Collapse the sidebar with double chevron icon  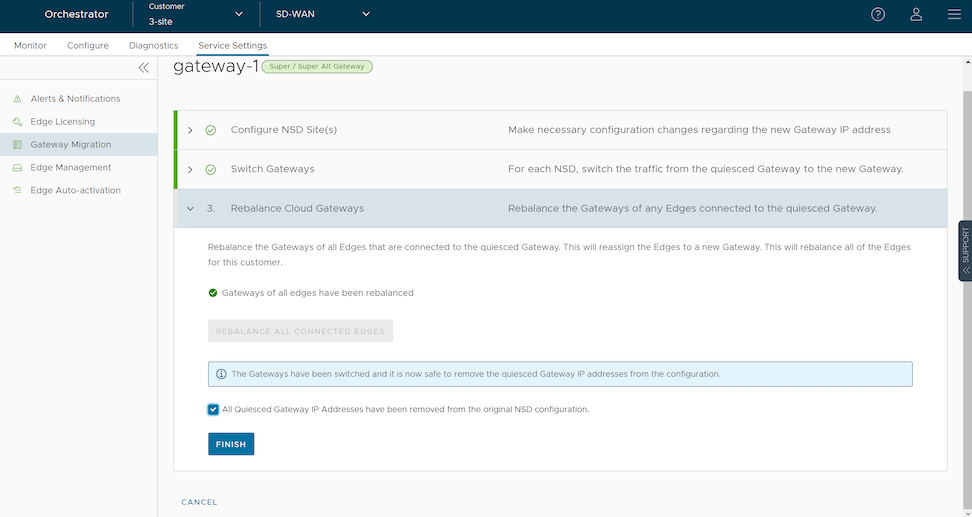pos(143,67)
